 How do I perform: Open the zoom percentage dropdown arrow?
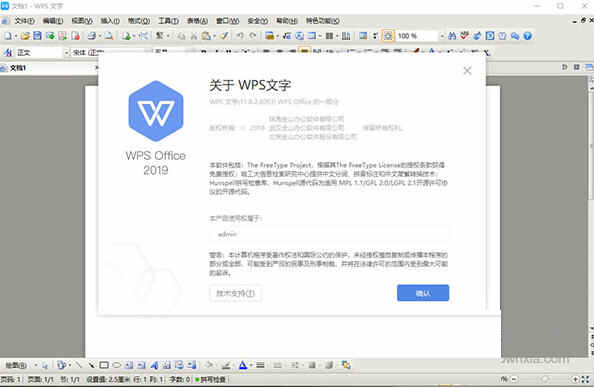point(442,36)
